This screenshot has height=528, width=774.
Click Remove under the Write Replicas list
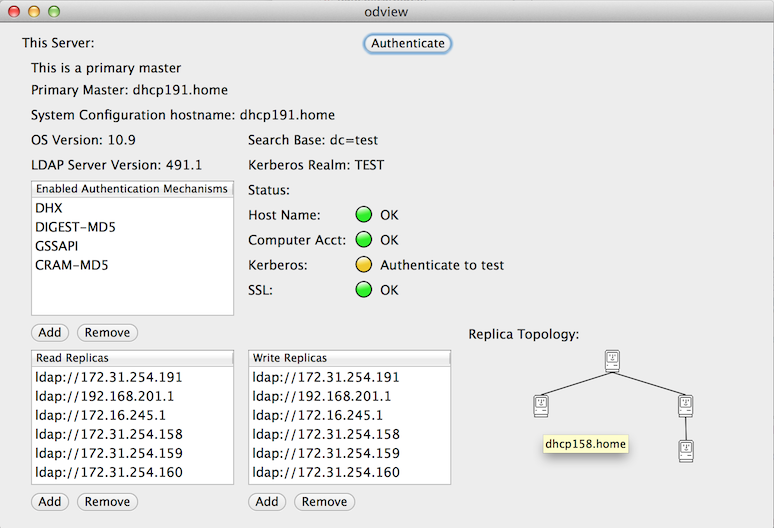click(x=324, y=502)
